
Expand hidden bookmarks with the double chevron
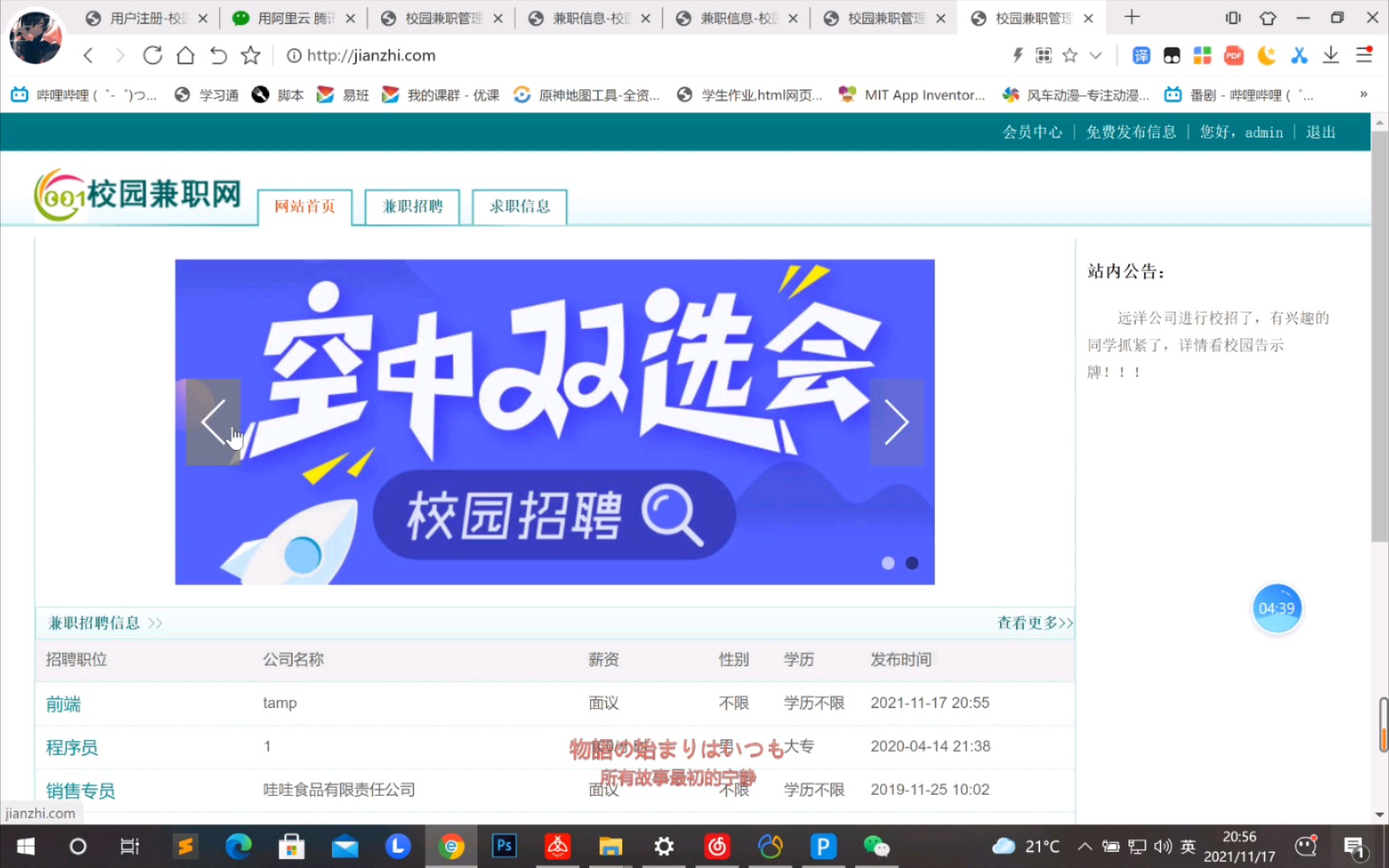1365,94
